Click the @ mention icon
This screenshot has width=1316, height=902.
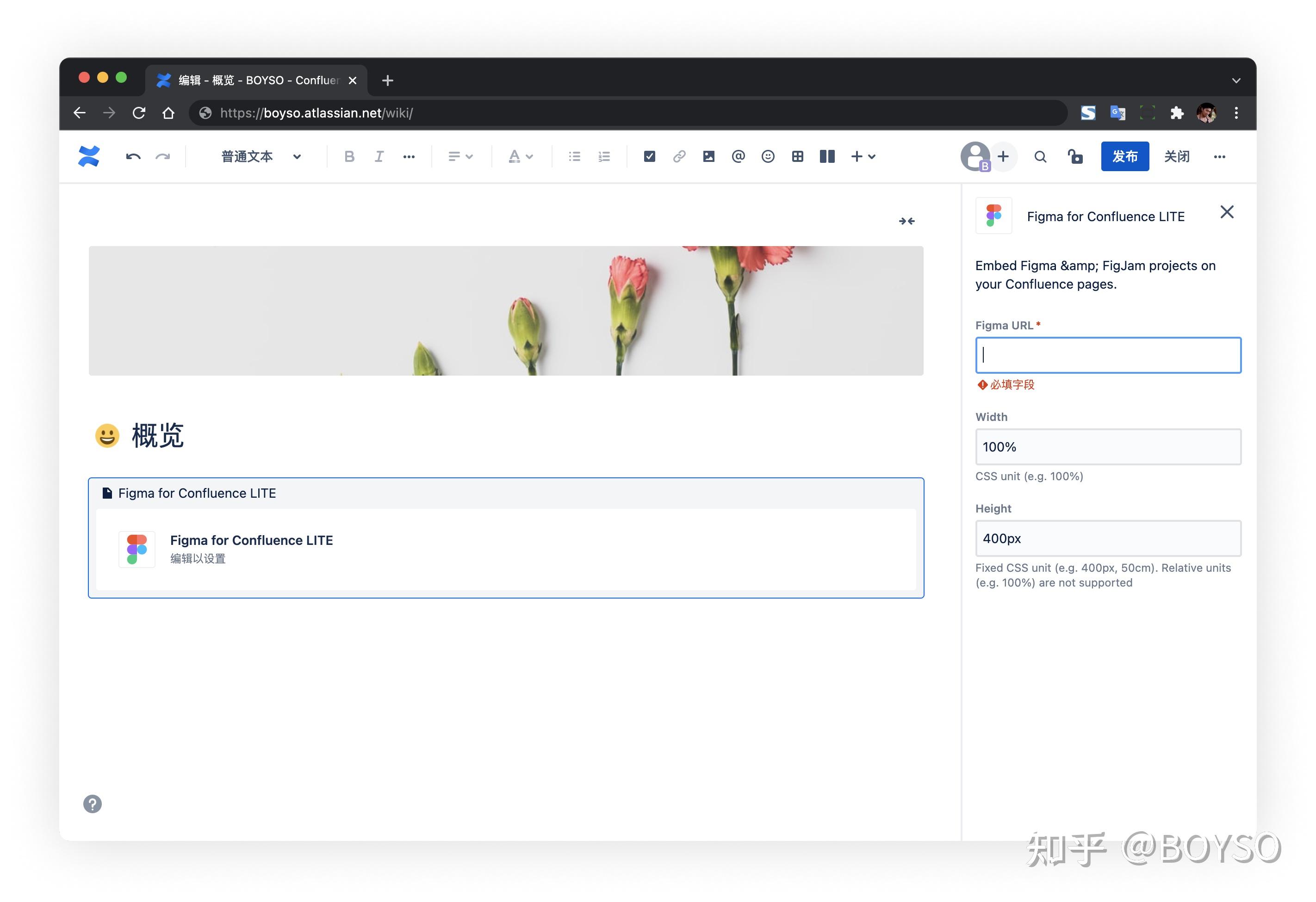738,157
